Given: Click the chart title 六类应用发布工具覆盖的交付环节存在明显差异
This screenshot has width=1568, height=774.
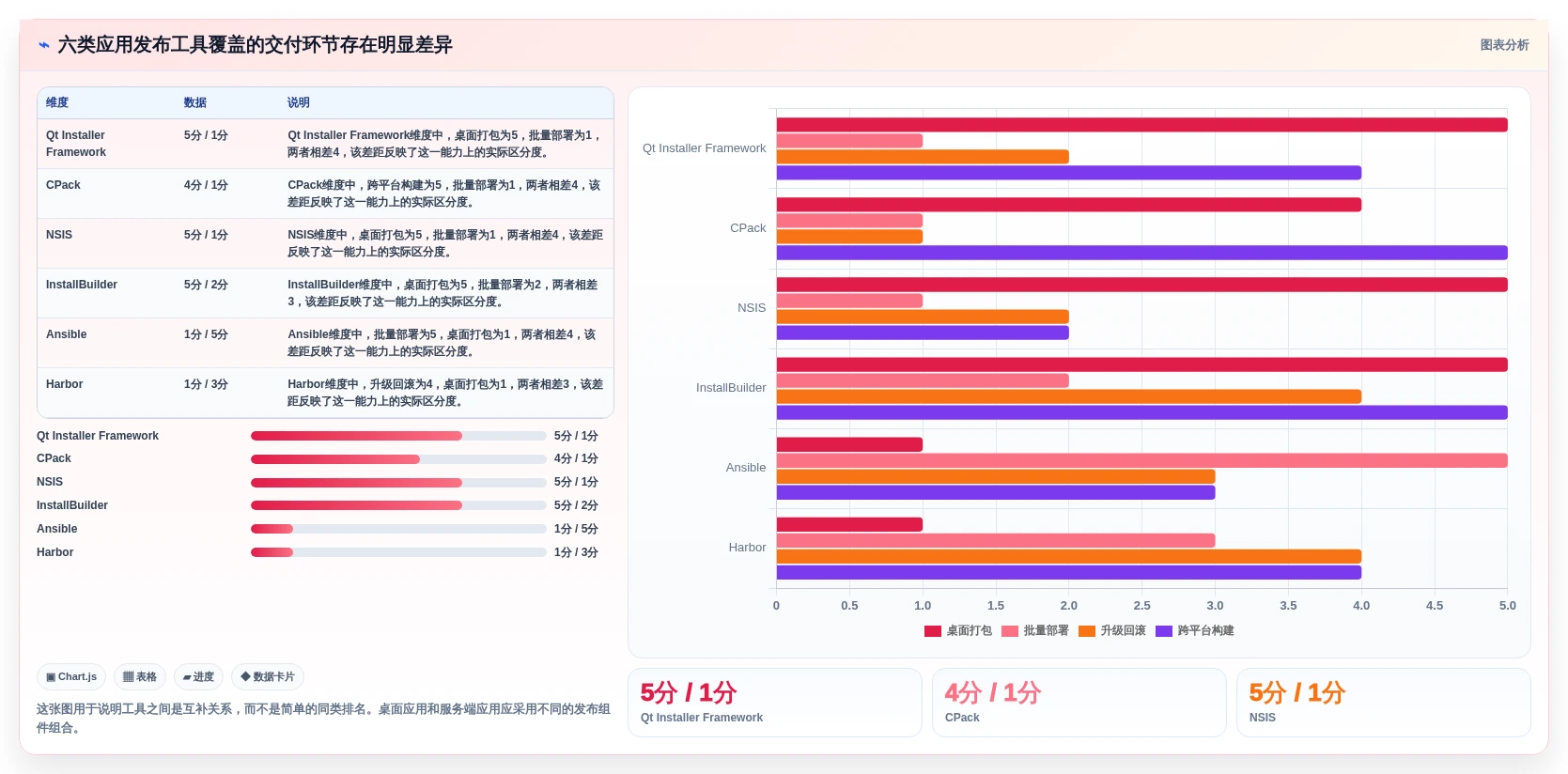Looking at the screenshot, I should tap(256, 45).
